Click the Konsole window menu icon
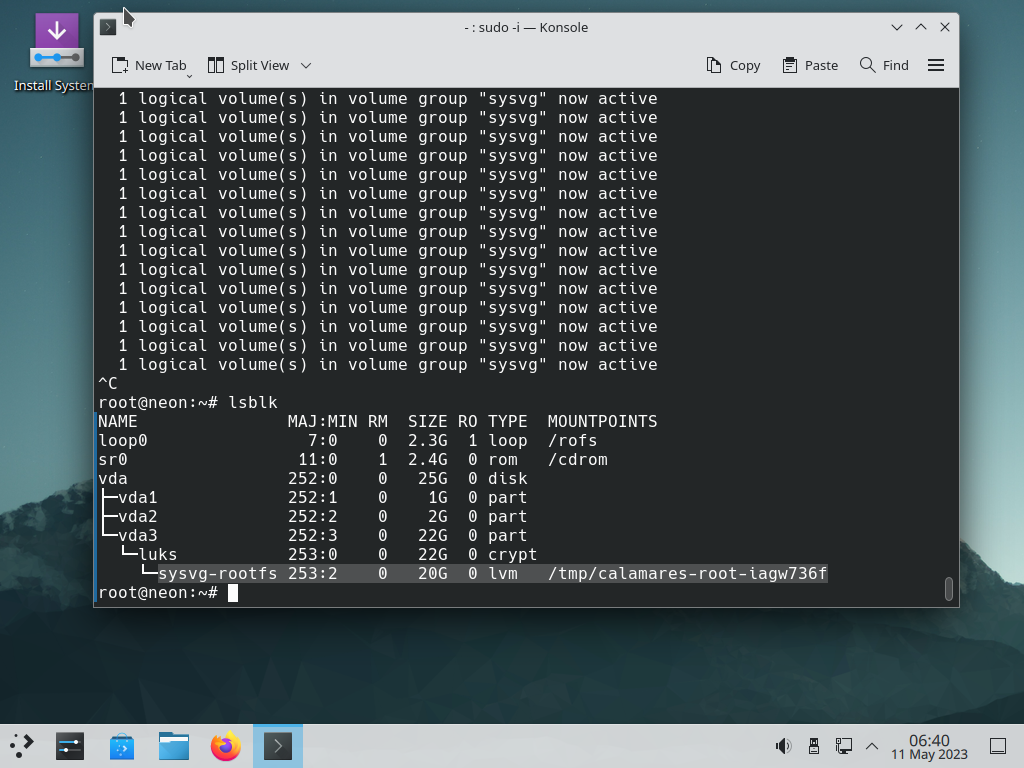The width and height of the screenshot is (1024, 768). 108,27
